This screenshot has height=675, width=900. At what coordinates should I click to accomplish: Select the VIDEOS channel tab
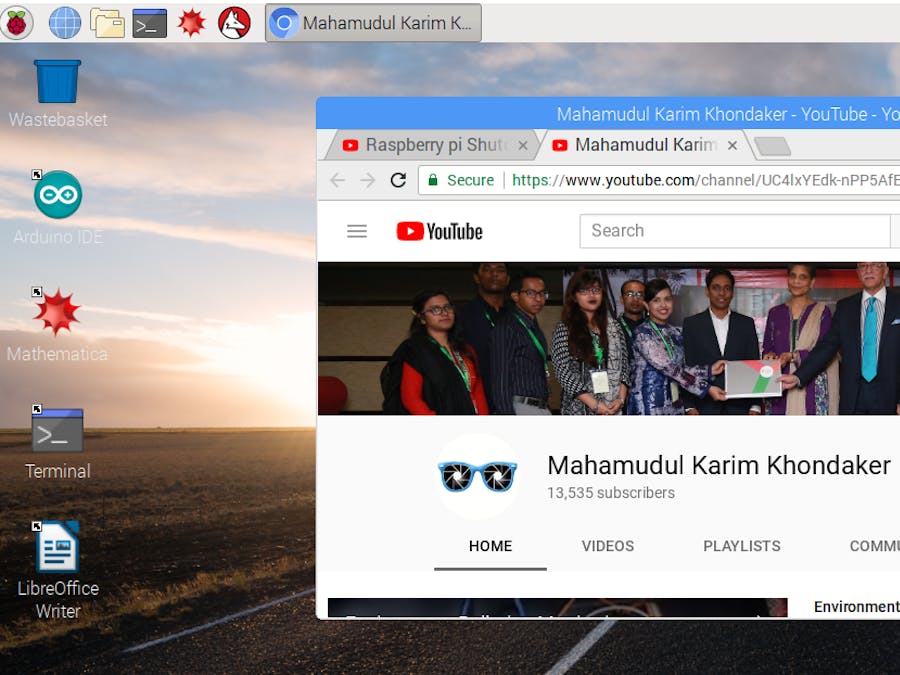pyautogui.click(x=607, y=546)
